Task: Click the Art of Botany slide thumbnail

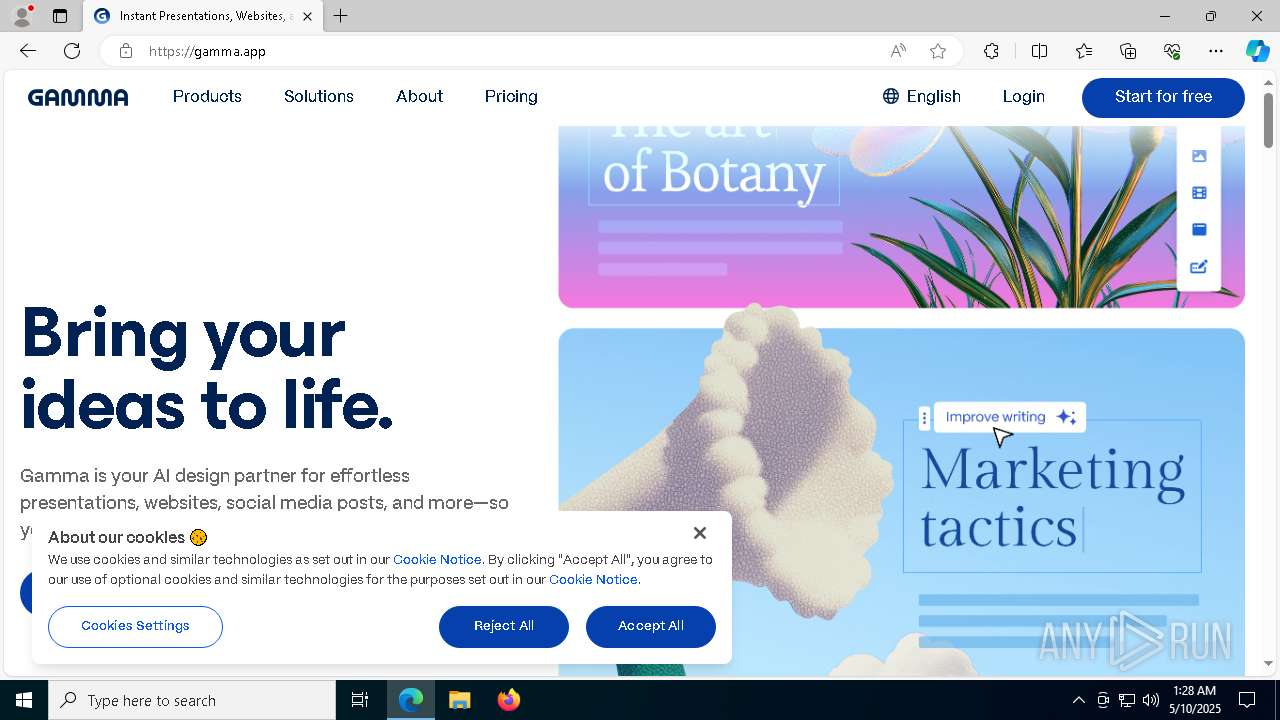Action: coord(901,216)
